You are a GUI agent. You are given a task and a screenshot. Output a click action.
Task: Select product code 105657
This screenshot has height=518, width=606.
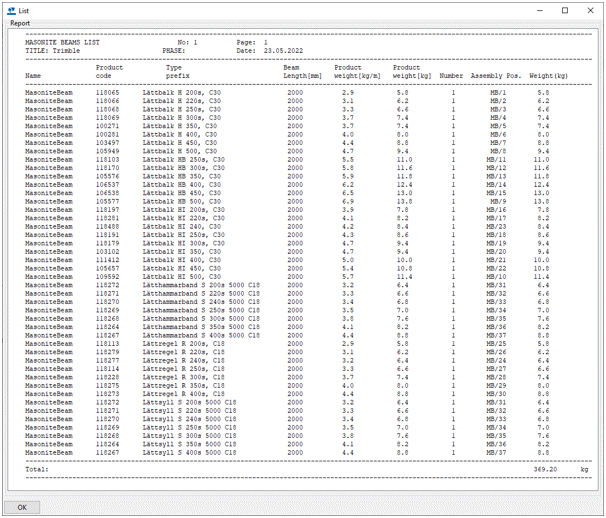click(107, 268)
